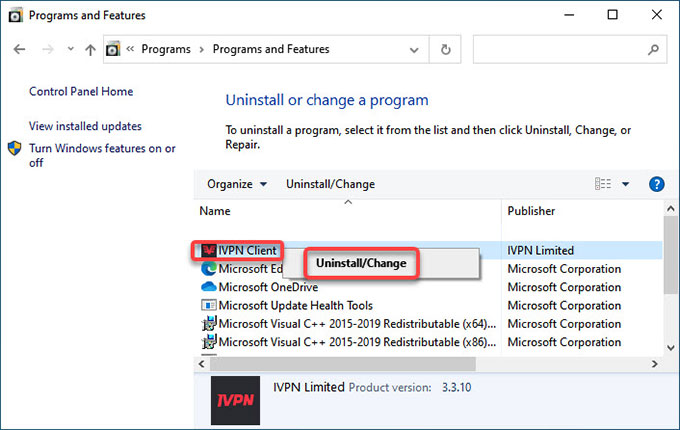Select Visual C++ 2015-2019 Redistributable (x86)
The image size is (680, 430).
[357, 342]
